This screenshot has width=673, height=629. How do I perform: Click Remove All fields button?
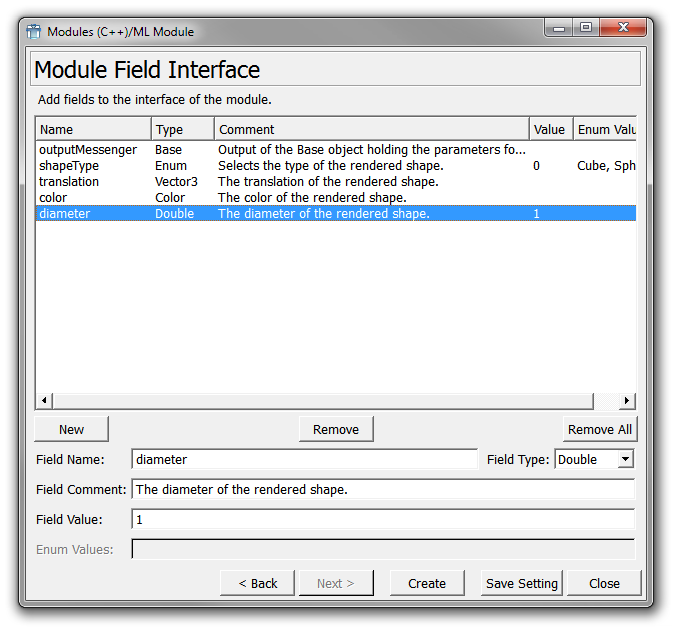pyautogui.click(x=600, y=429)
